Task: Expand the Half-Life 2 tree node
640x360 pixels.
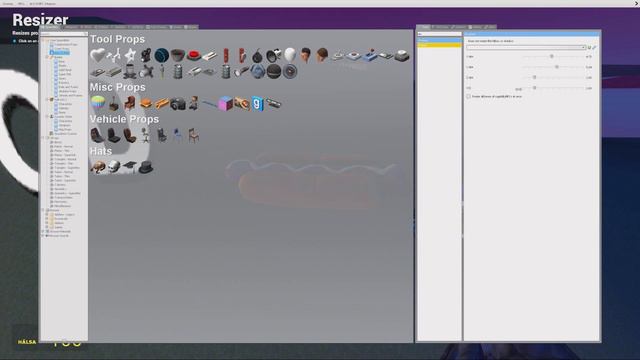Action: [x=47, y=100]
